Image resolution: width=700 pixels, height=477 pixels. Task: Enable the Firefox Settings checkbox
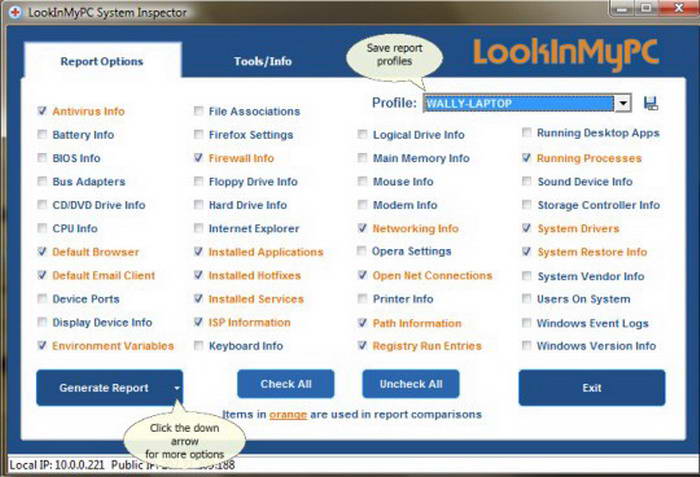(198, 134)
